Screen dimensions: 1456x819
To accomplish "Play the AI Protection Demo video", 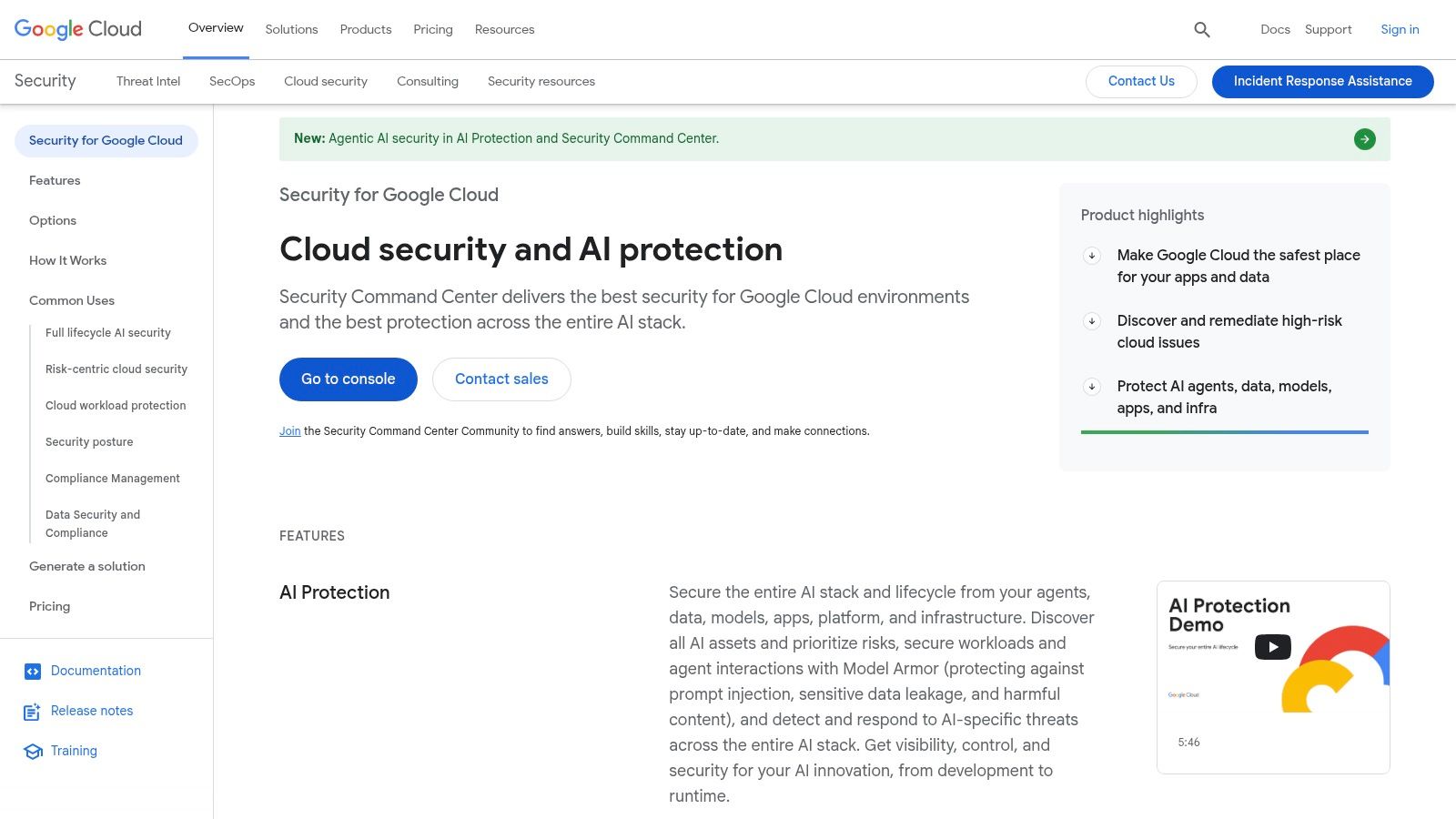I will (x=1272, y=646).
